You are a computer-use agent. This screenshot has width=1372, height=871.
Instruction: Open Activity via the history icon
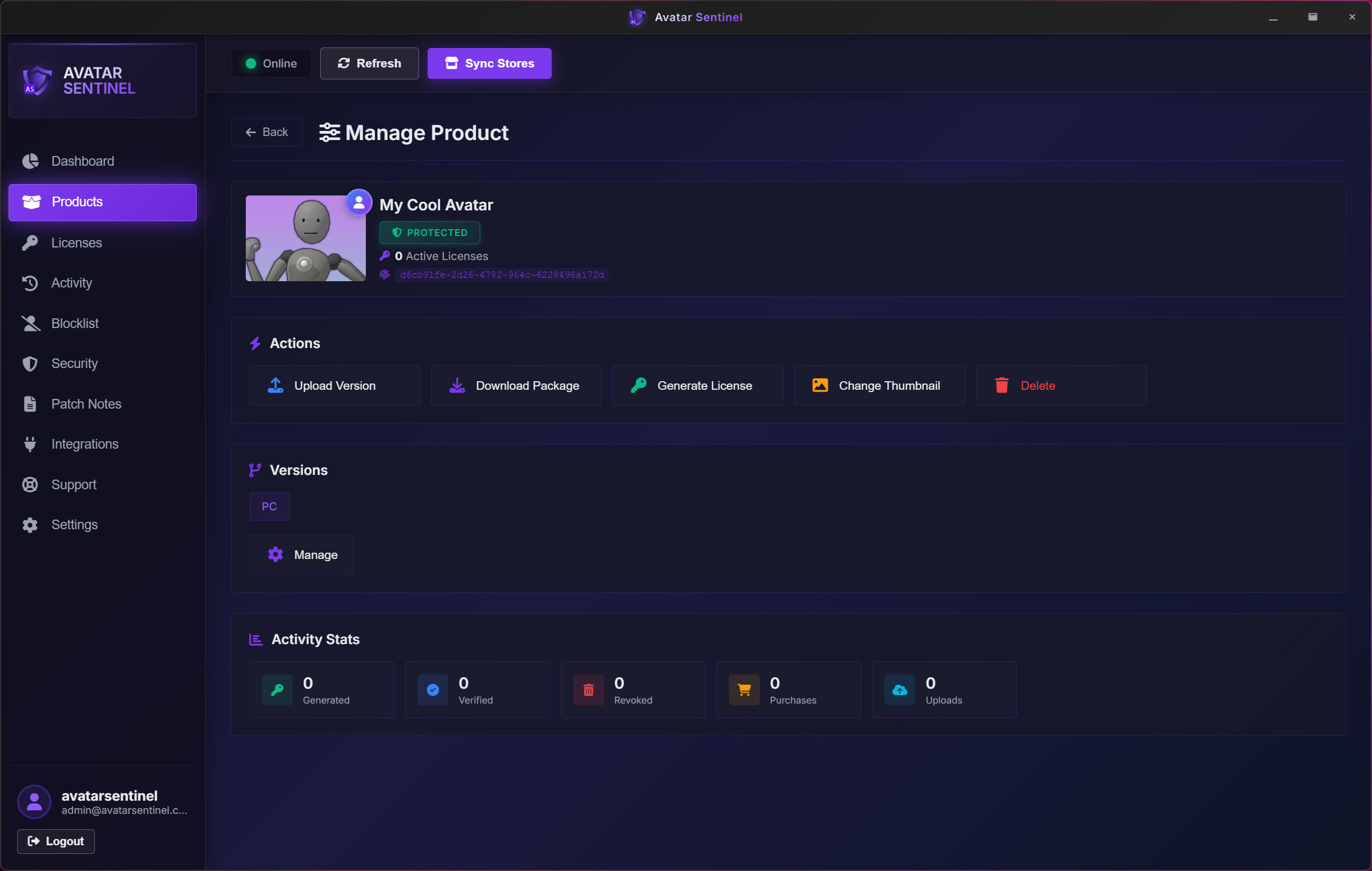tap(30, 282)
